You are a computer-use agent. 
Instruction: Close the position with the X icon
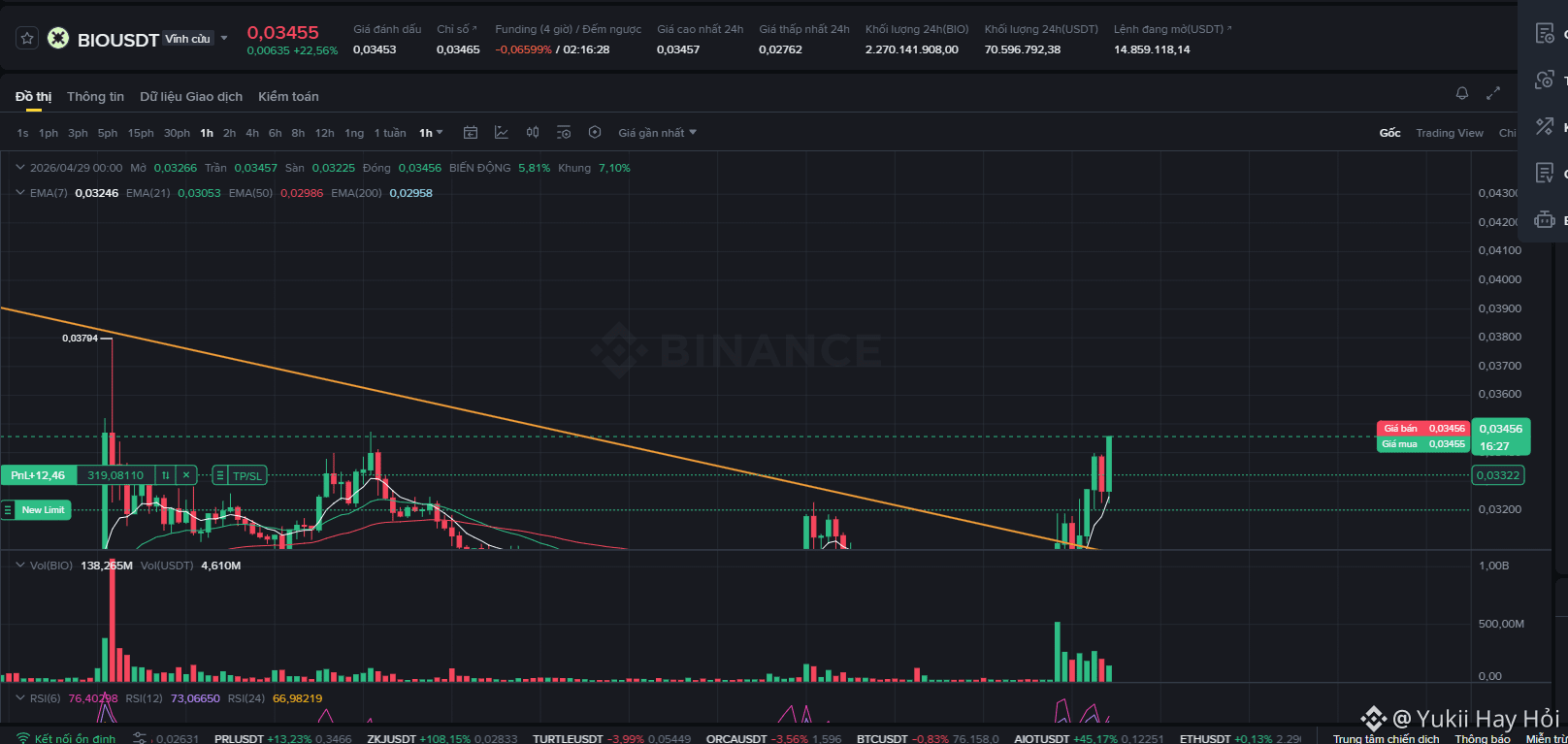[x=187, y=475]
